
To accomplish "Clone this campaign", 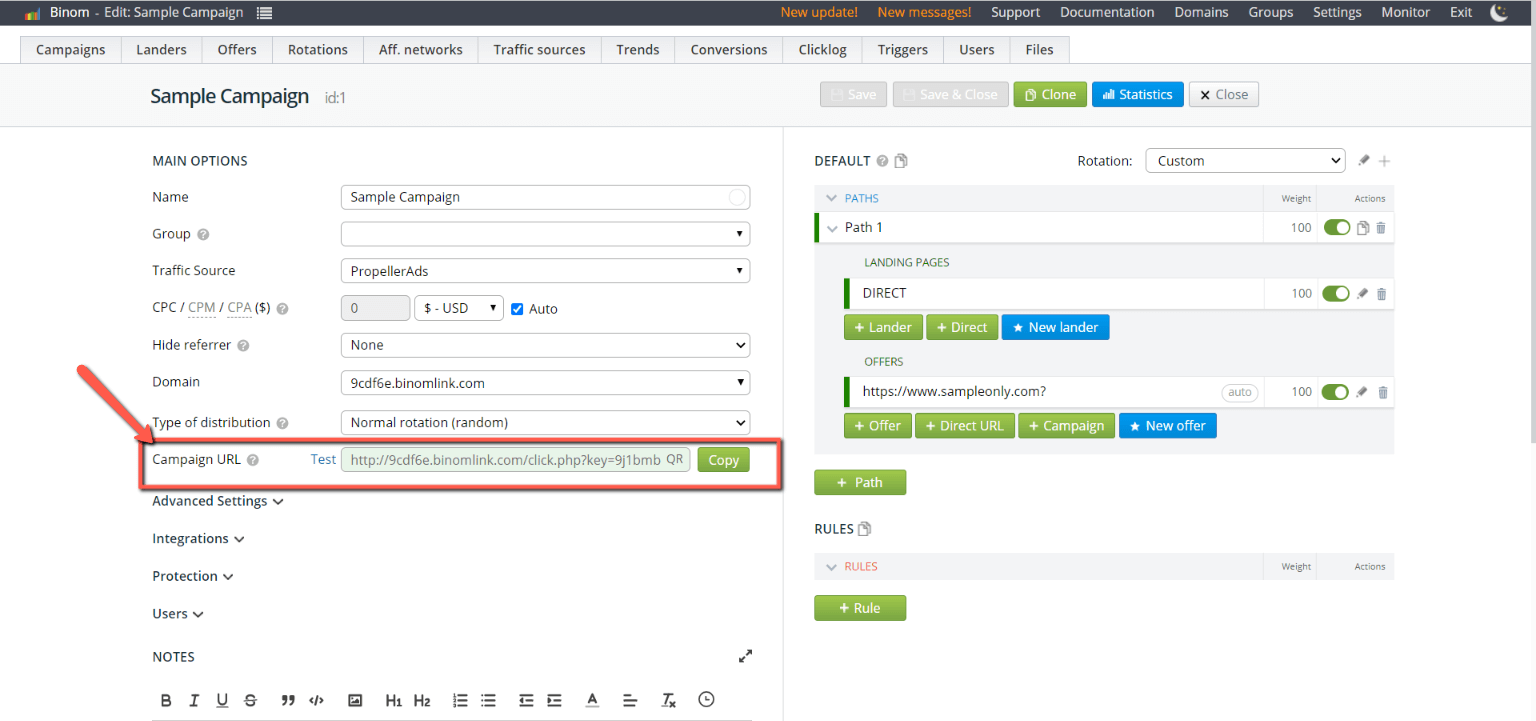I will (x=1050, y=94).
